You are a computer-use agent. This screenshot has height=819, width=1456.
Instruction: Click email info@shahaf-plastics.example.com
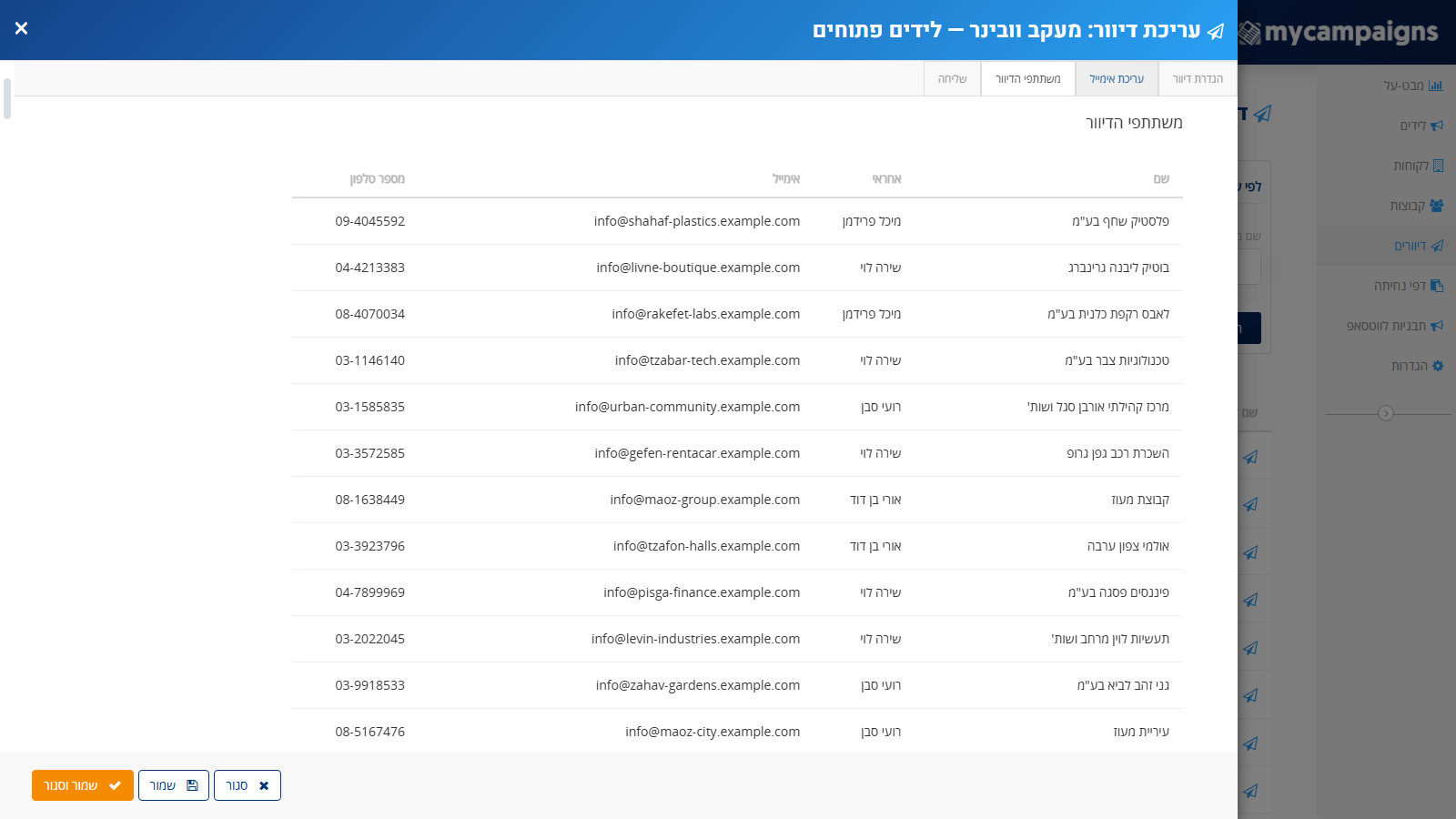pyautogui.click(x=697, y=221)
